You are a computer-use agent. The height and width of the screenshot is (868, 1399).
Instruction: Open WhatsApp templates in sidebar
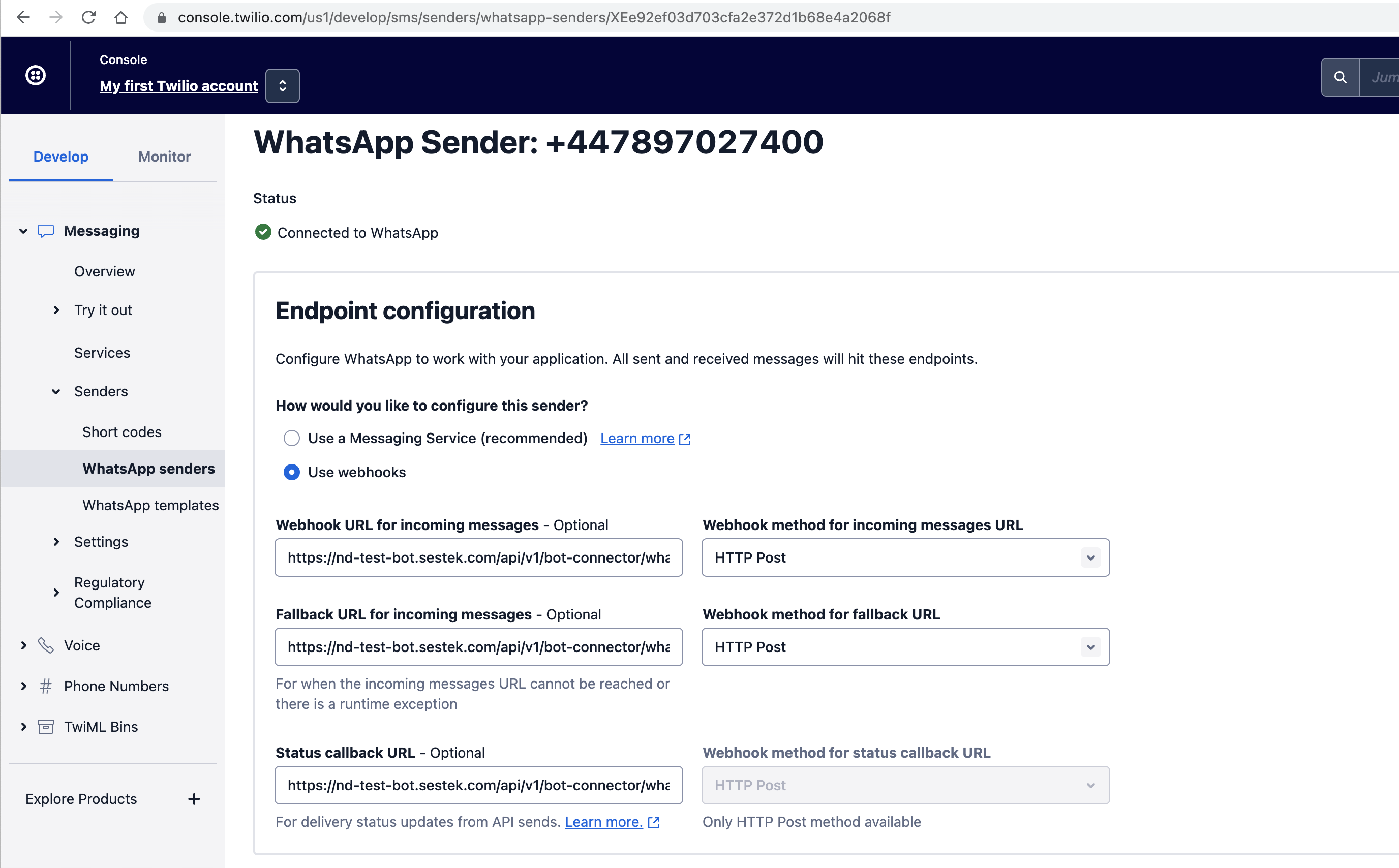150,505
